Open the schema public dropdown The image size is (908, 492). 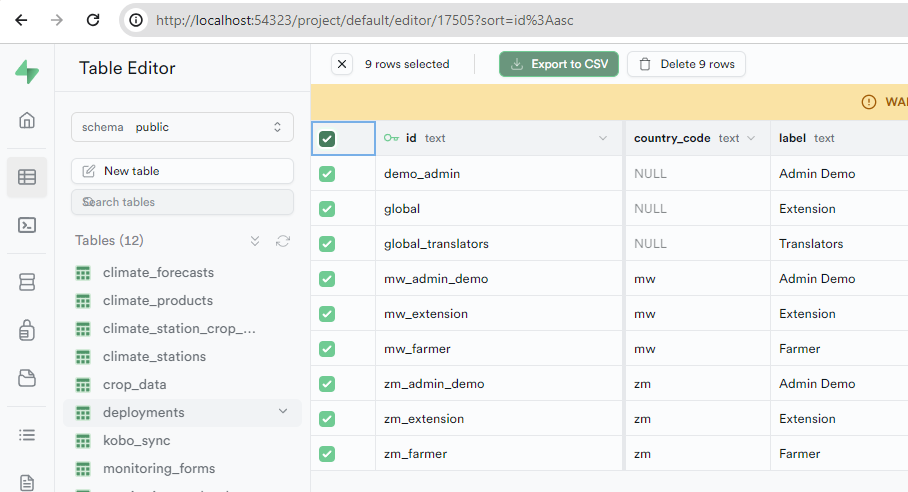(x=182, y=127)
